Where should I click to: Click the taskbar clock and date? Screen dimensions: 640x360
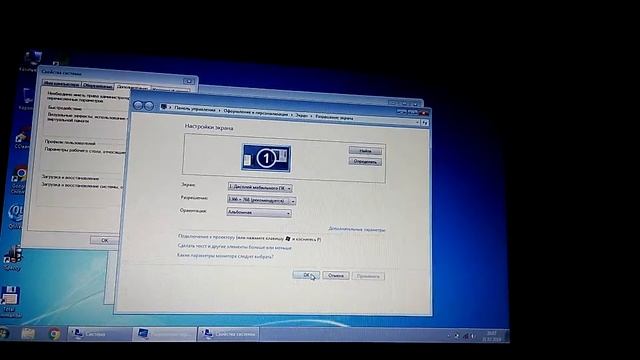(x=491, y=336)
